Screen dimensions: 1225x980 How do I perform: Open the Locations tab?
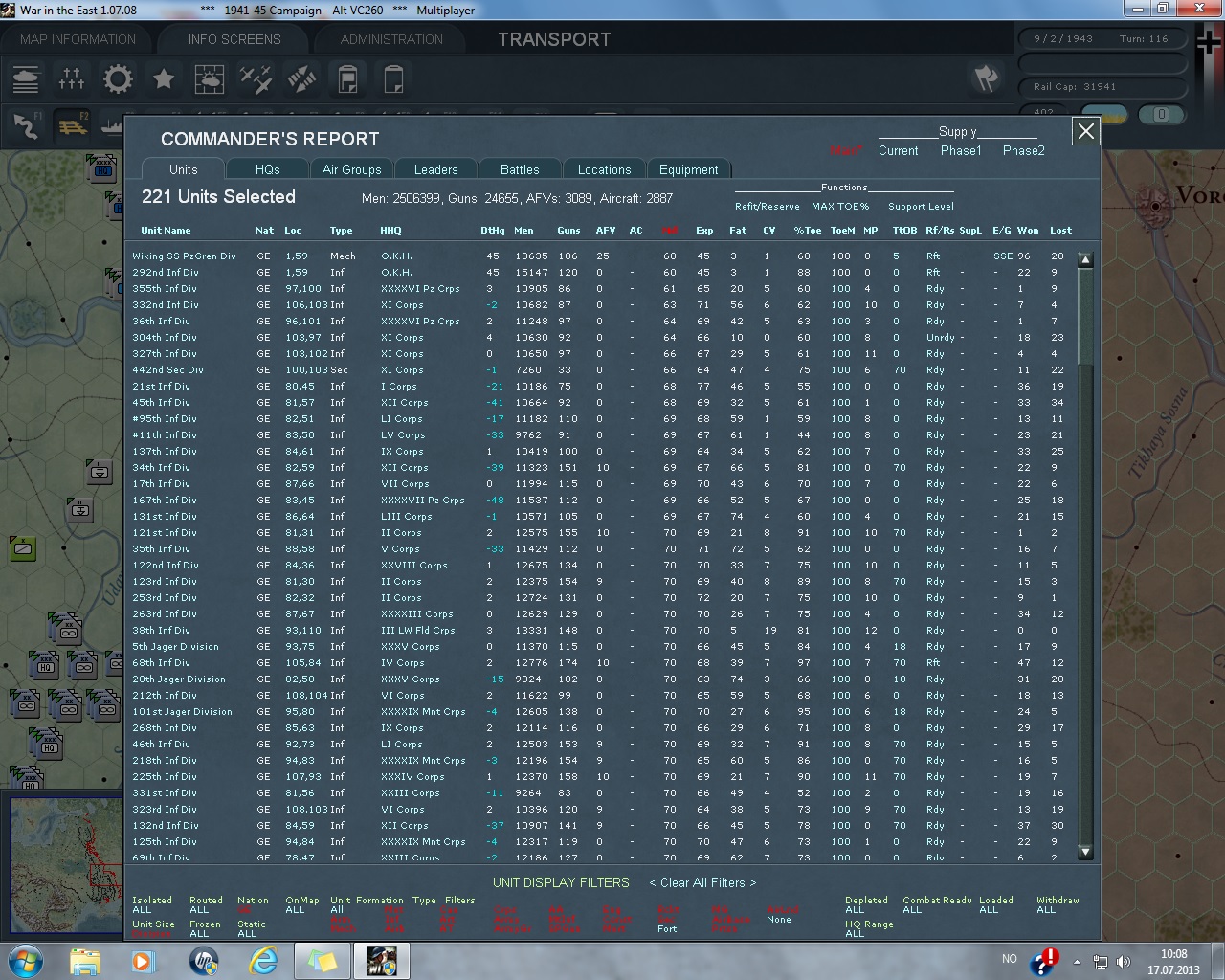point(604,169)
